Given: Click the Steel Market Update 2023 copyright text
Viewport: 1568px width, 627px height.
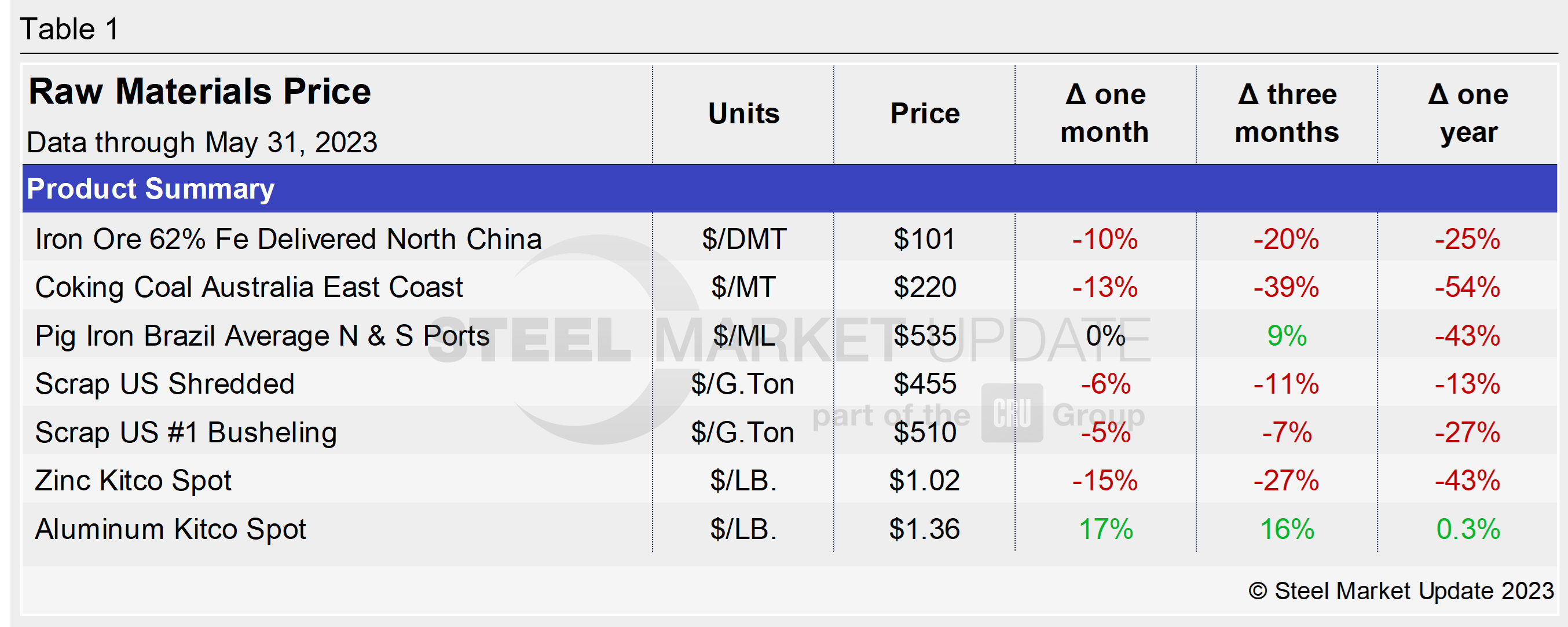Looking at the screenshot, I should pos(1401,591).
